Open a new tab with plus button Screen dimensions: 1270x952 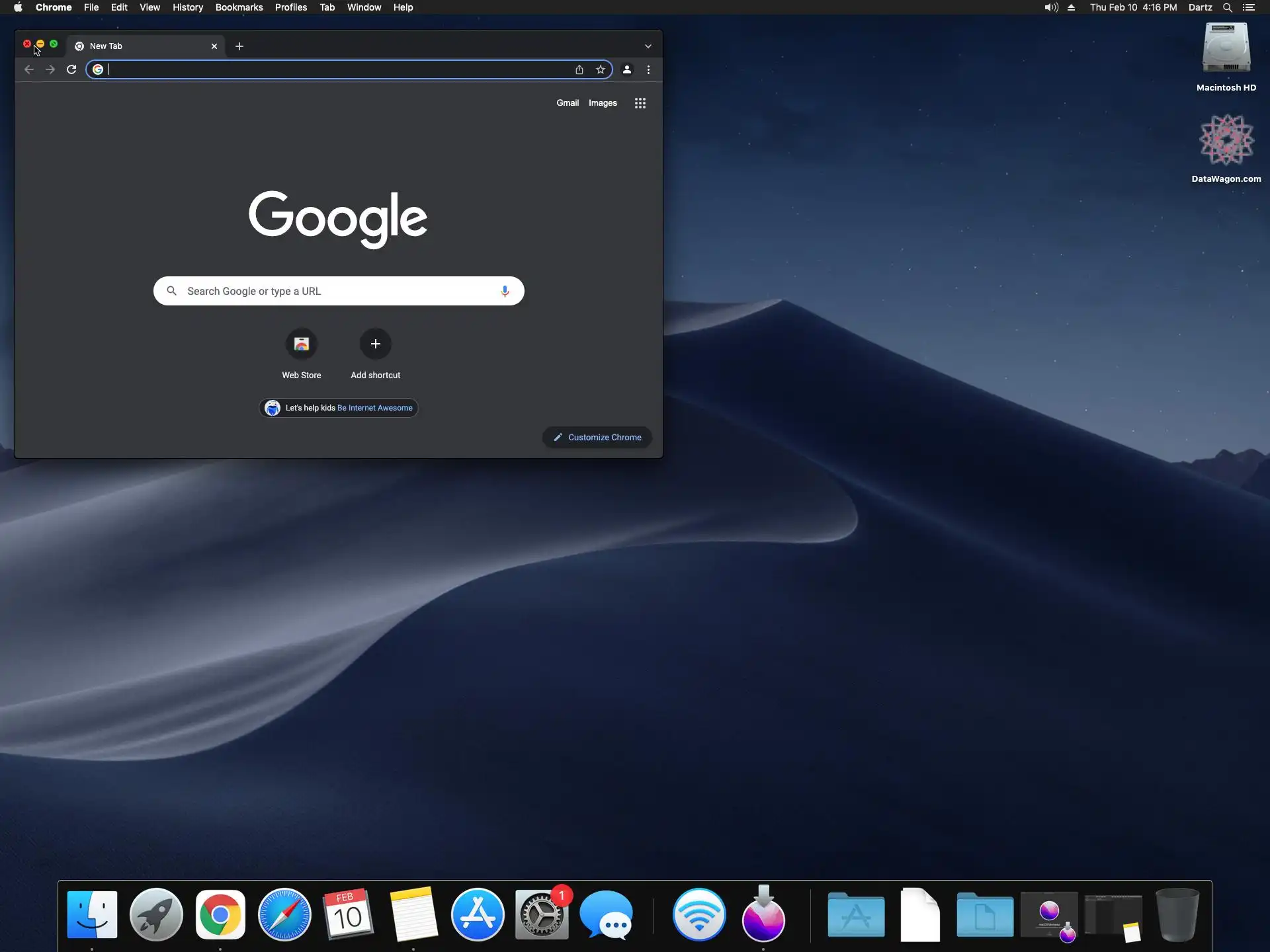coord(239,46)
